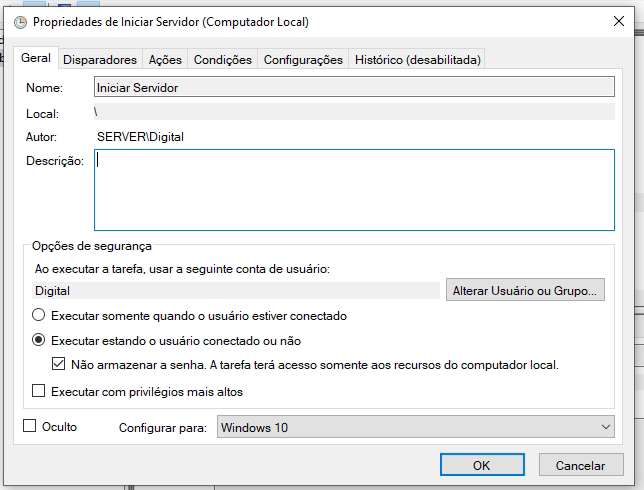
Task: Click the Cancelar button
Action: 580,465
